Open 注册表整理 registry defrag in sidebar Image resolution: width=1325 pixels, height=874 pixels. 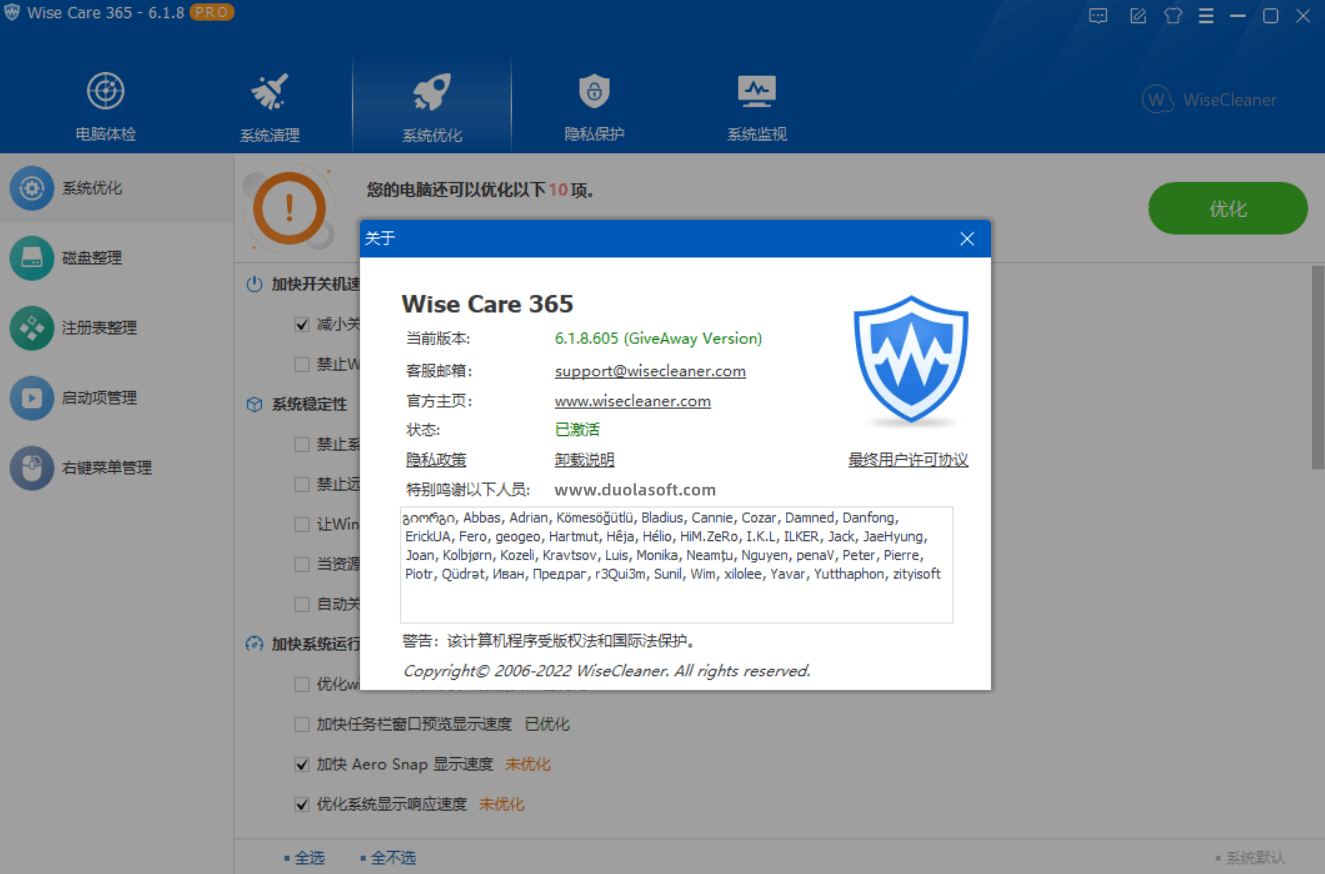(117, 328)
